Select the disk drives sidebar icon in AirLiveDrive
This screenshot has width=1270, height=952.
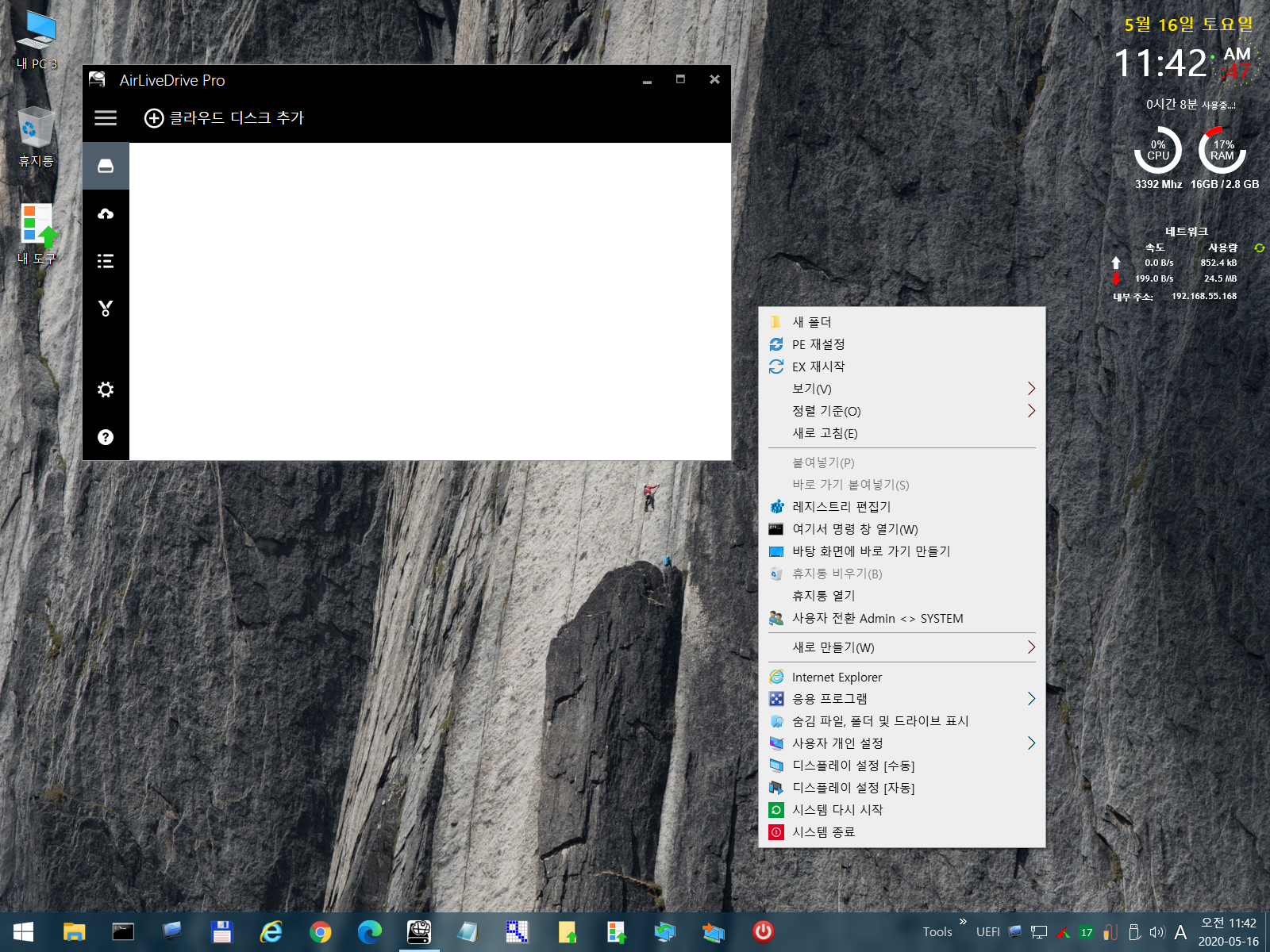coord(106,166)
